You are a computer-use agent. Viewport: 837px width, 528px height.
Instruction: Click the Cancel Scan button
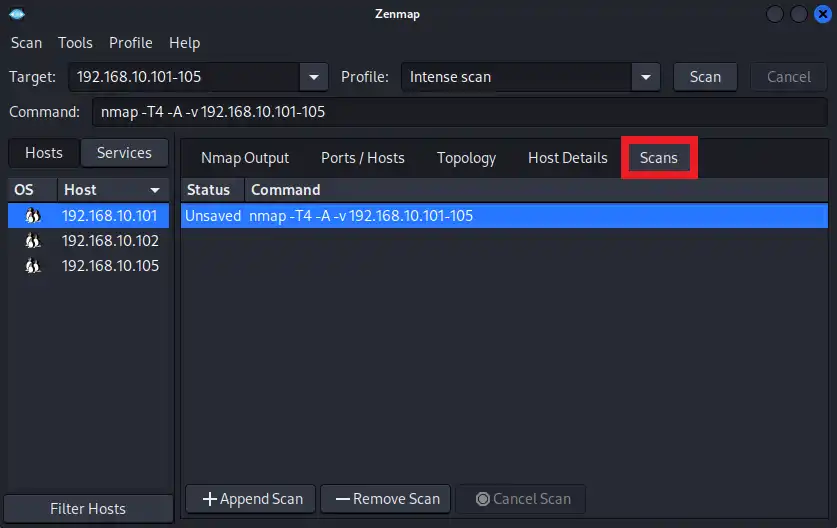[x=521, y=499]
